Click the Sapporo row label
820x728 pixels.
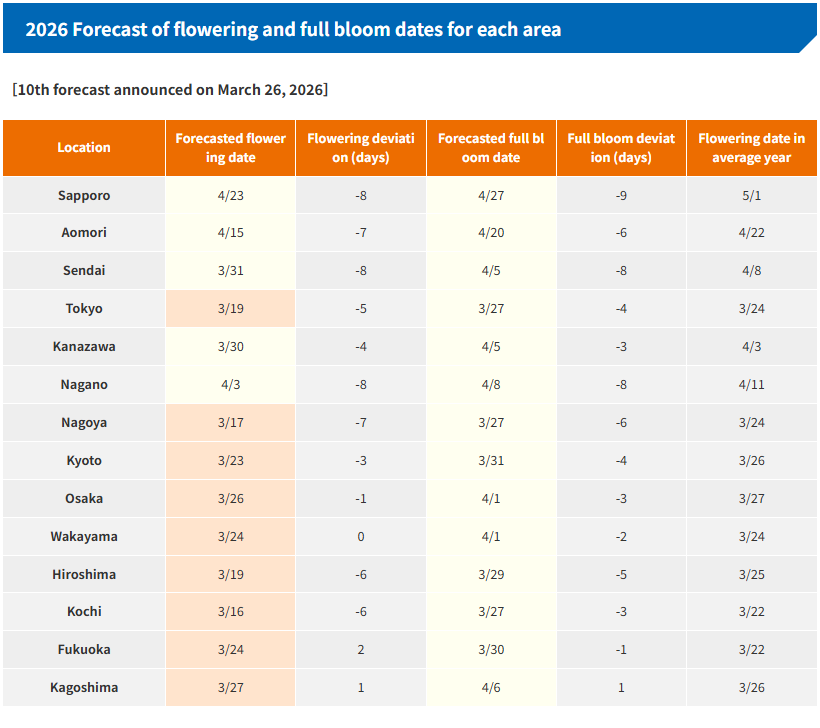tap(84, 195)
